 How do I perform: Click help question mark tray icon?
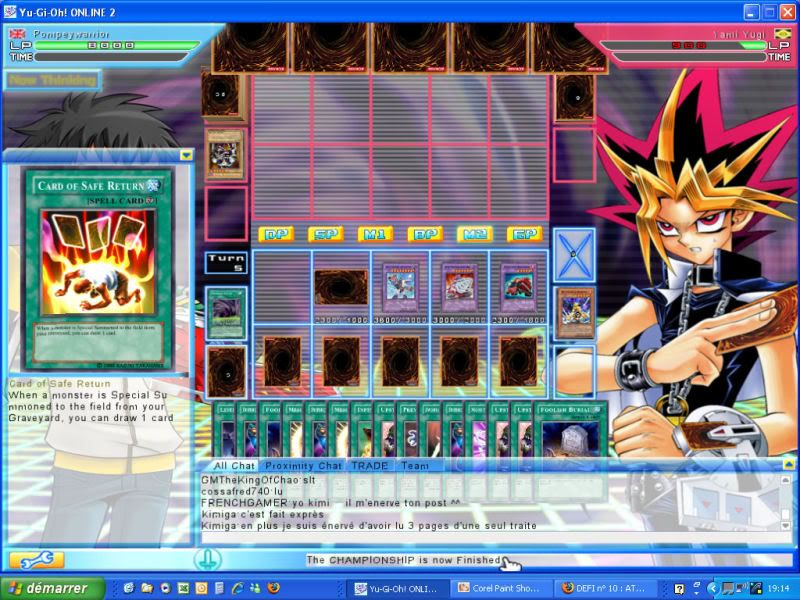(679, 589)
